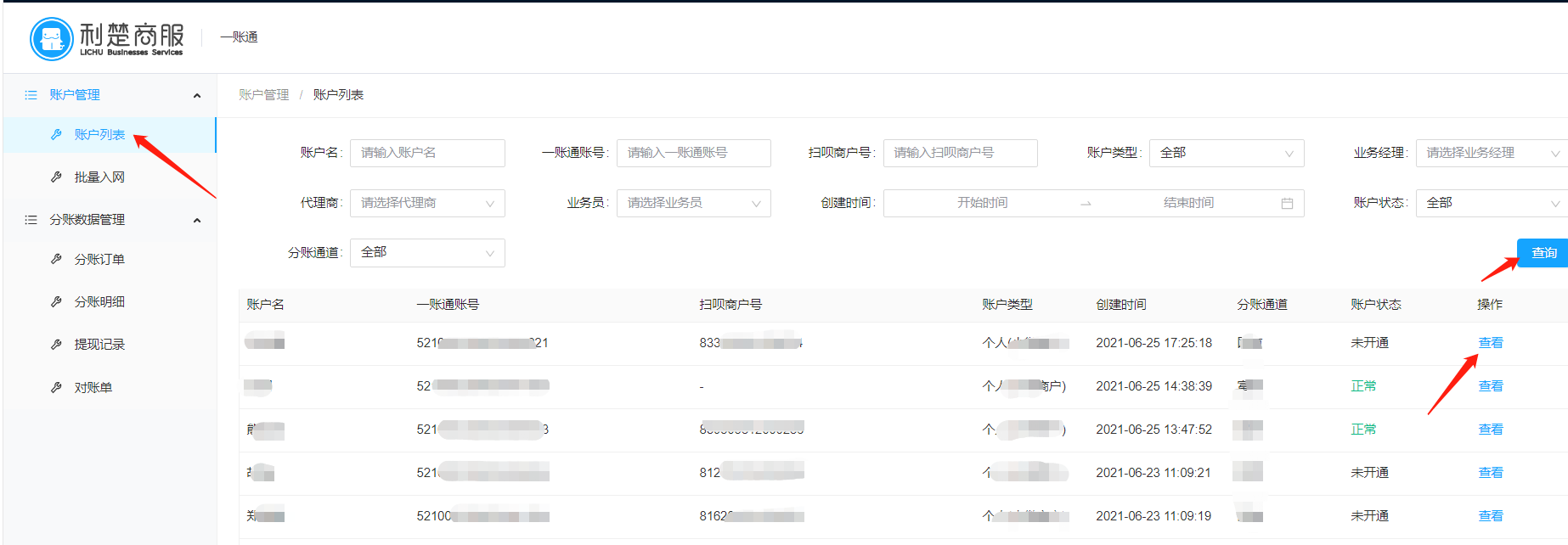This screenshot has width=1568, height=545.
Task: Click 查看 for the 11:09:19 row
Action: 1491,516
